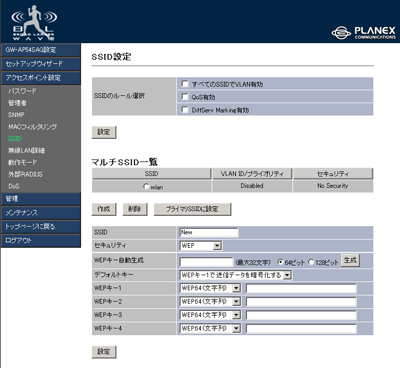Click ログアウト to log out
This screenshot has width=400, height=368.
[x=41, y=241]
